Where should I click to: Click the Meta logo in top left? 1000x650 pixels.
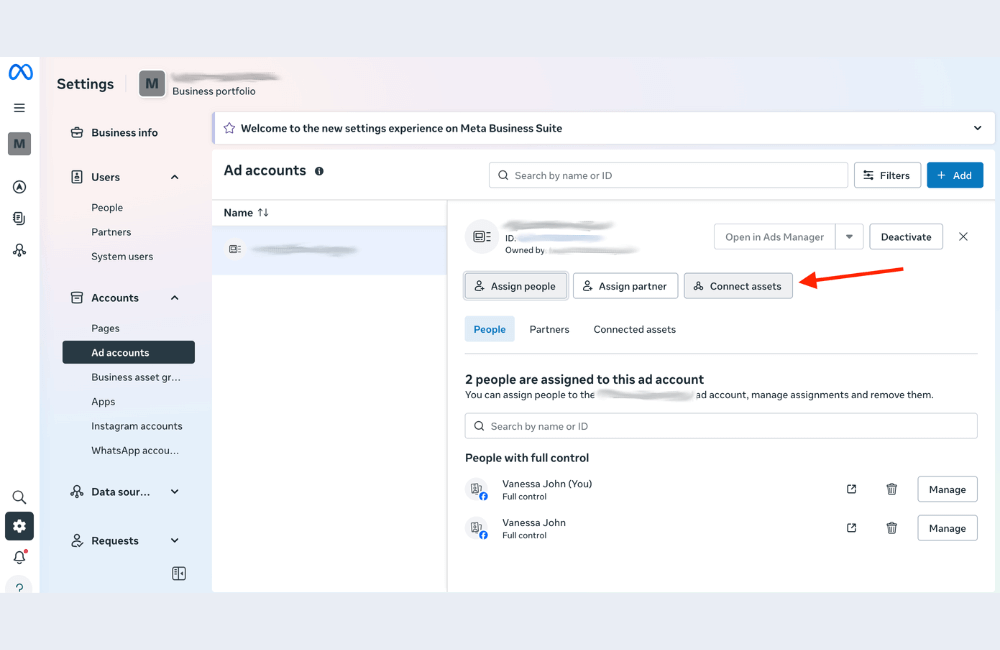point(19,72)
